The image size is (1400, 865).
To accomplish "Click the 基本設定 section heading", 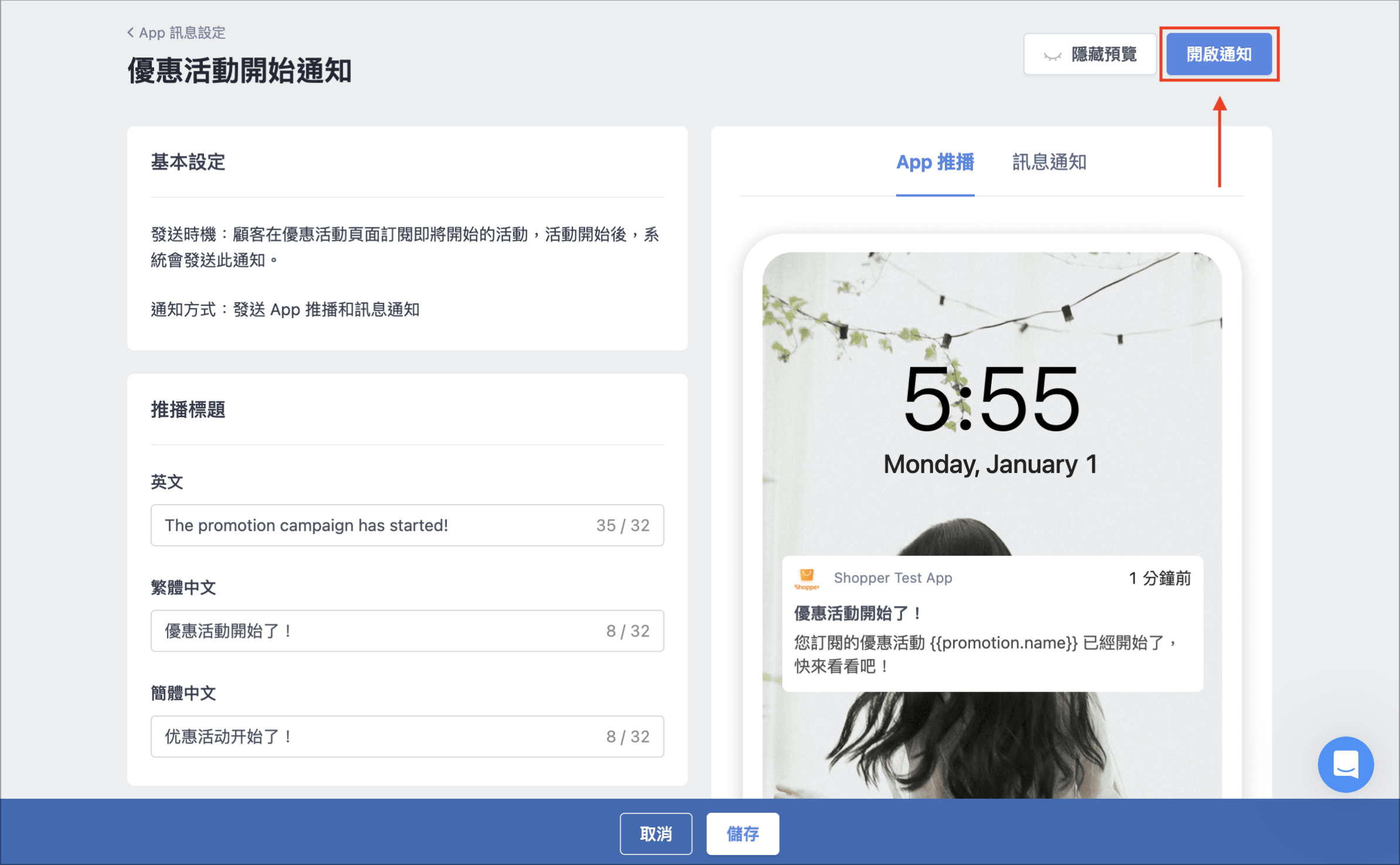I will tap(188, 162).
